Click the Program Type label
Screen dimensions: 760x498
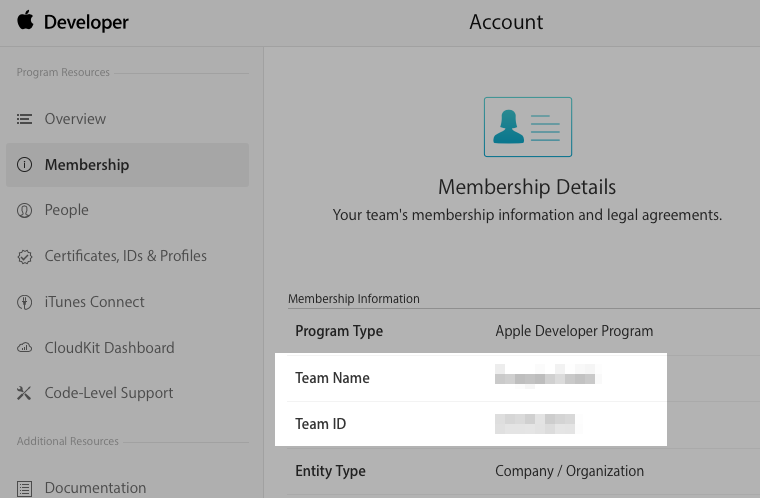(x=339, y=331)
